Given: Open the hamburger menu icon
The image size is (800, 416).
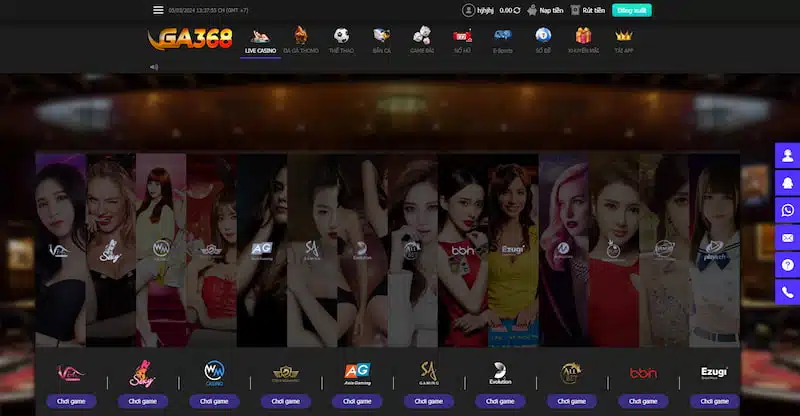Looking at the screenshot, I should [x=158, y=10].
